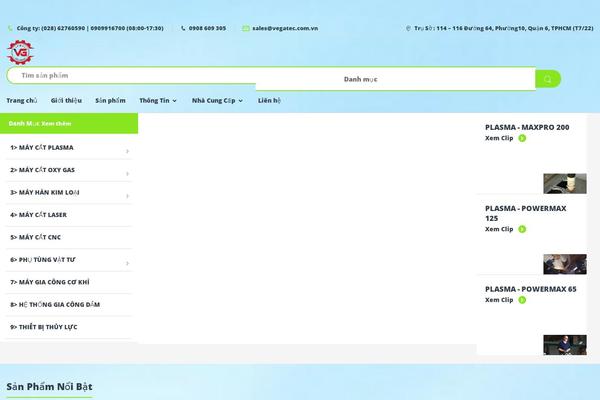Click the envelope icon beside sales email
The width and height of the screenshot is (600, 400).
tap(246, 28)
